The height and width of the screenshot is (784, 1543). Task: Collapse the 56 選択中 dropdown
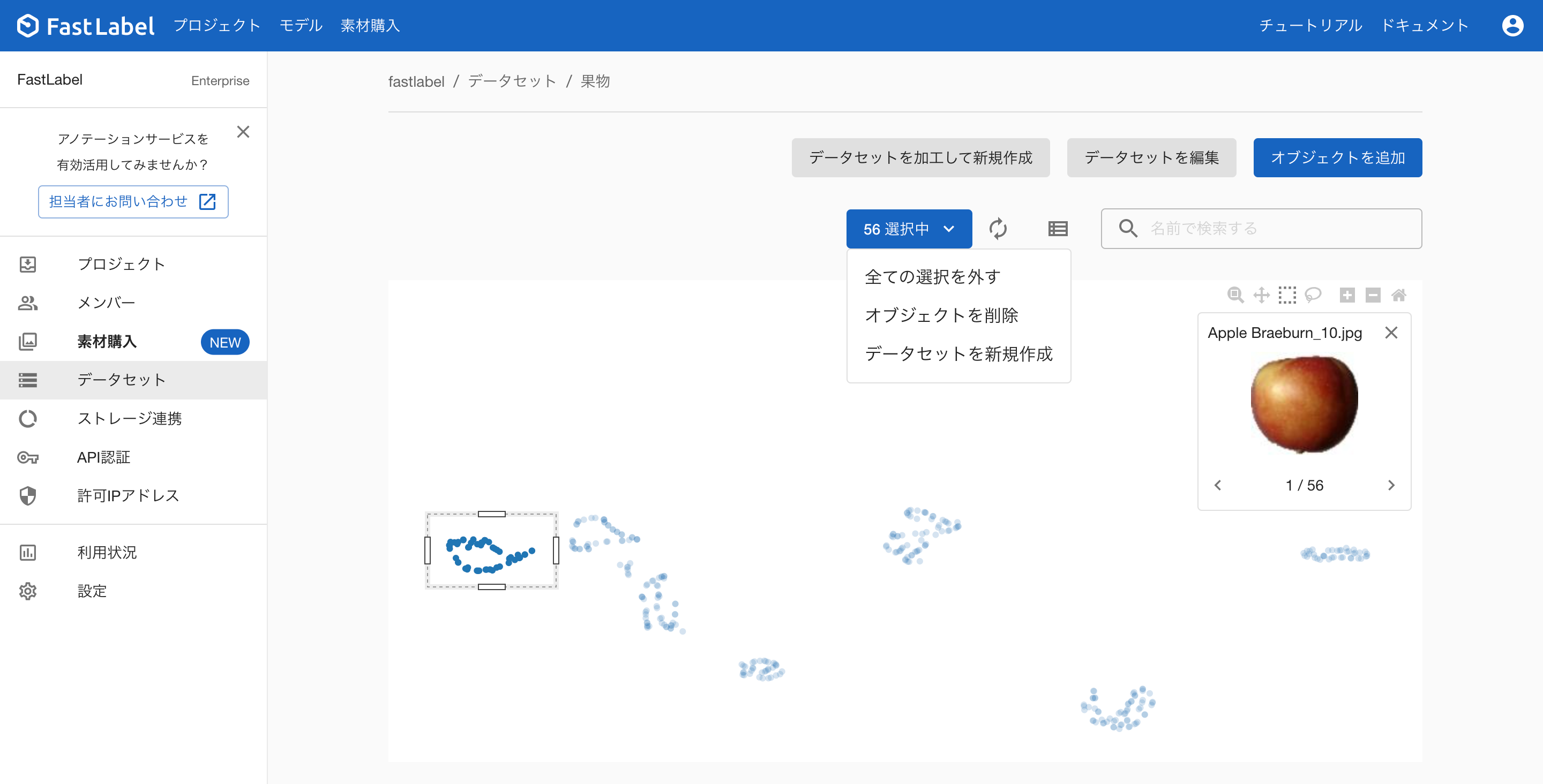point(908,229)
